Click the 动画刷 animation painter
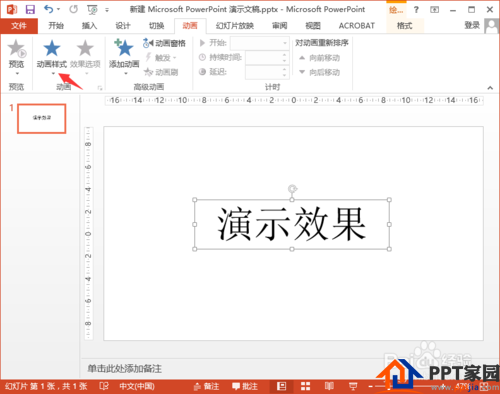 click(x=161, y=72)
